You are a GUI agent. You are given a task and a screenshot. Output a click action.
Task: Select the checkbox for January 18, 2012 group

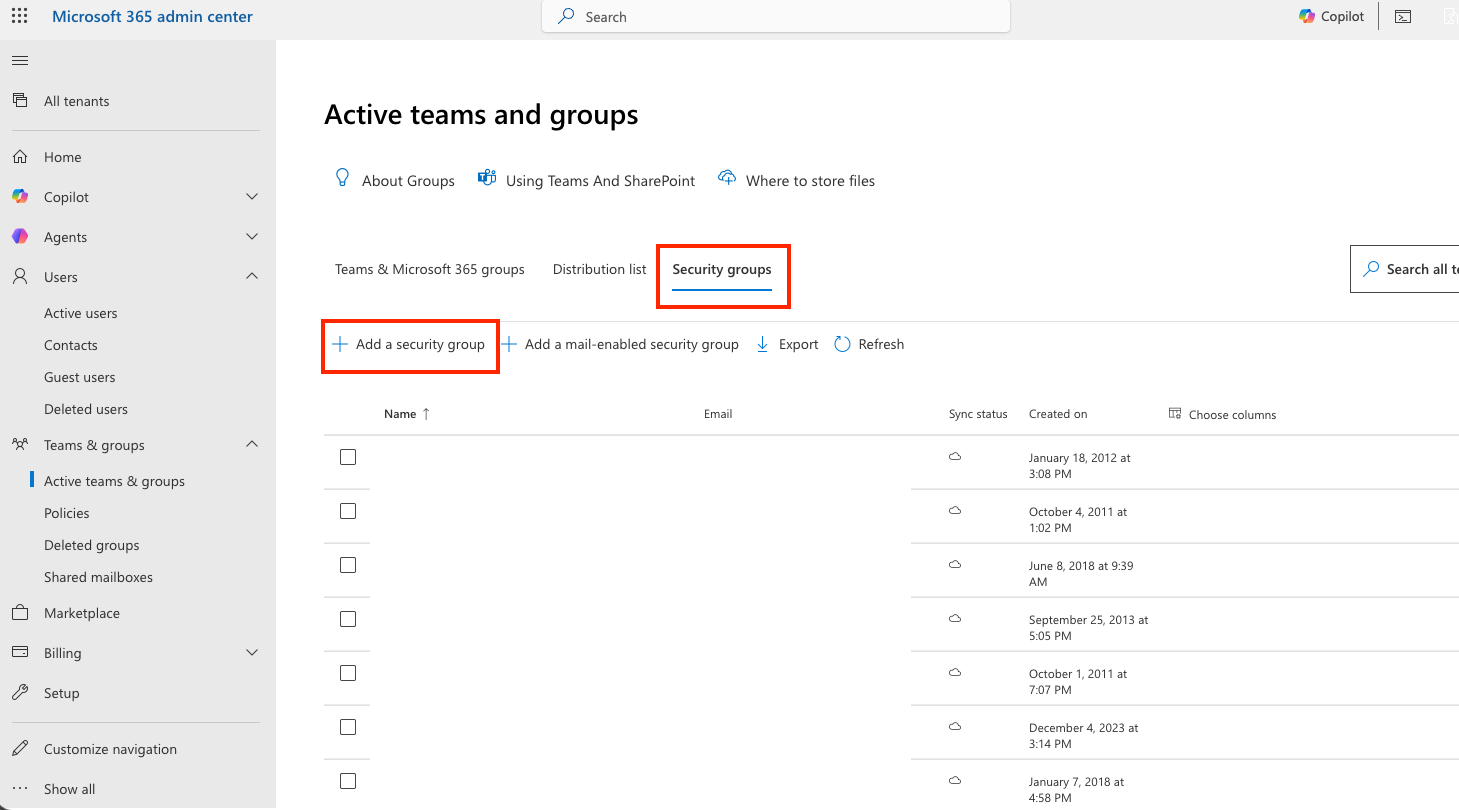click(x=348, y=457)
